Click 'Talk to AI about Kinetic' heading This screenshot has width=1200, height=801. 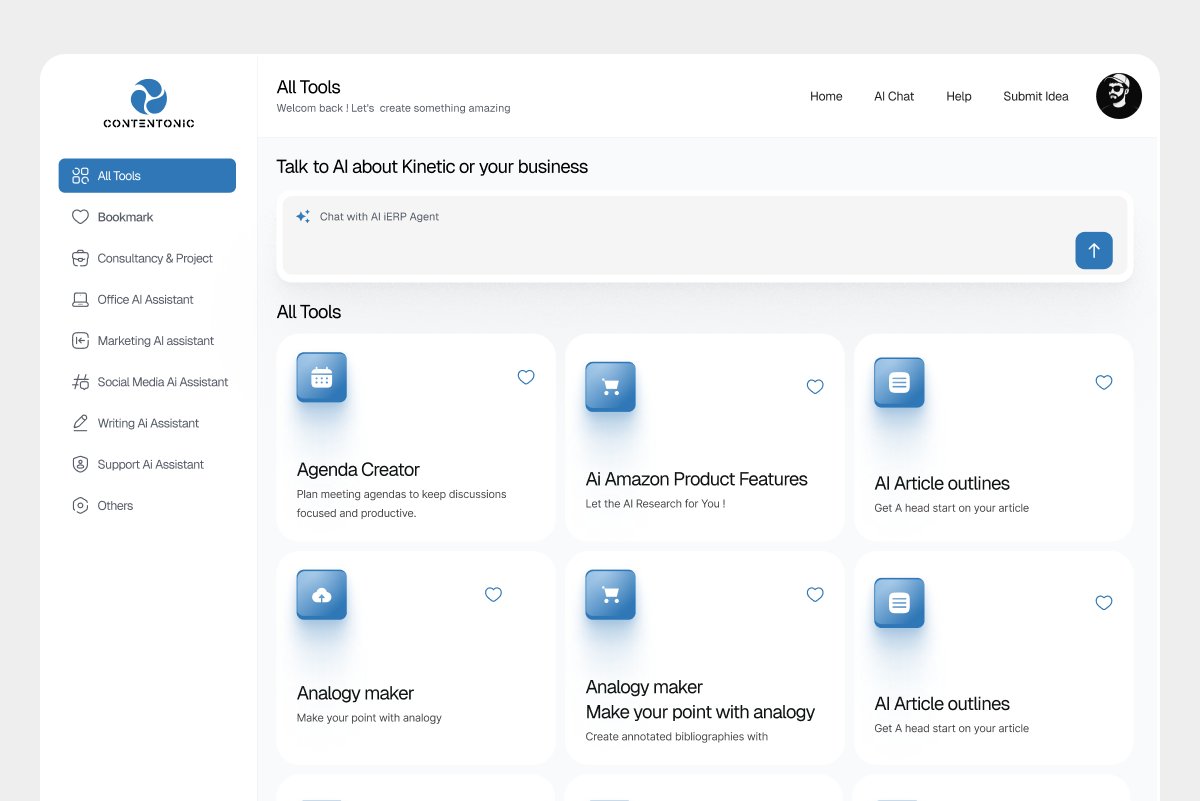(x=432, y=167)
